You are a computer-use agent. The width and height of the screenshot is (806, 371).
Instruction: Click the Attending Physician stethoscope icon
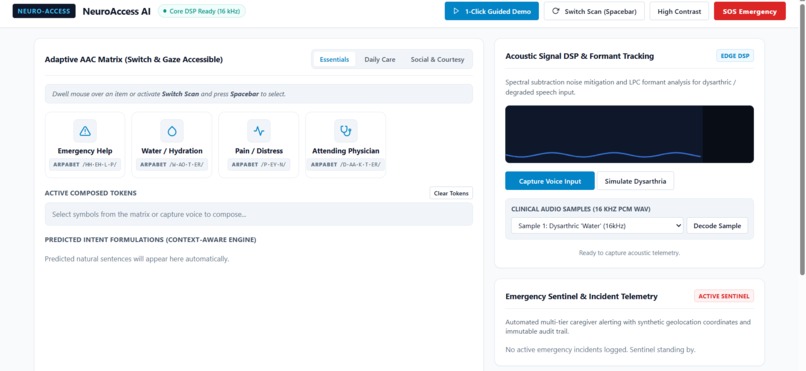(345, 131)
